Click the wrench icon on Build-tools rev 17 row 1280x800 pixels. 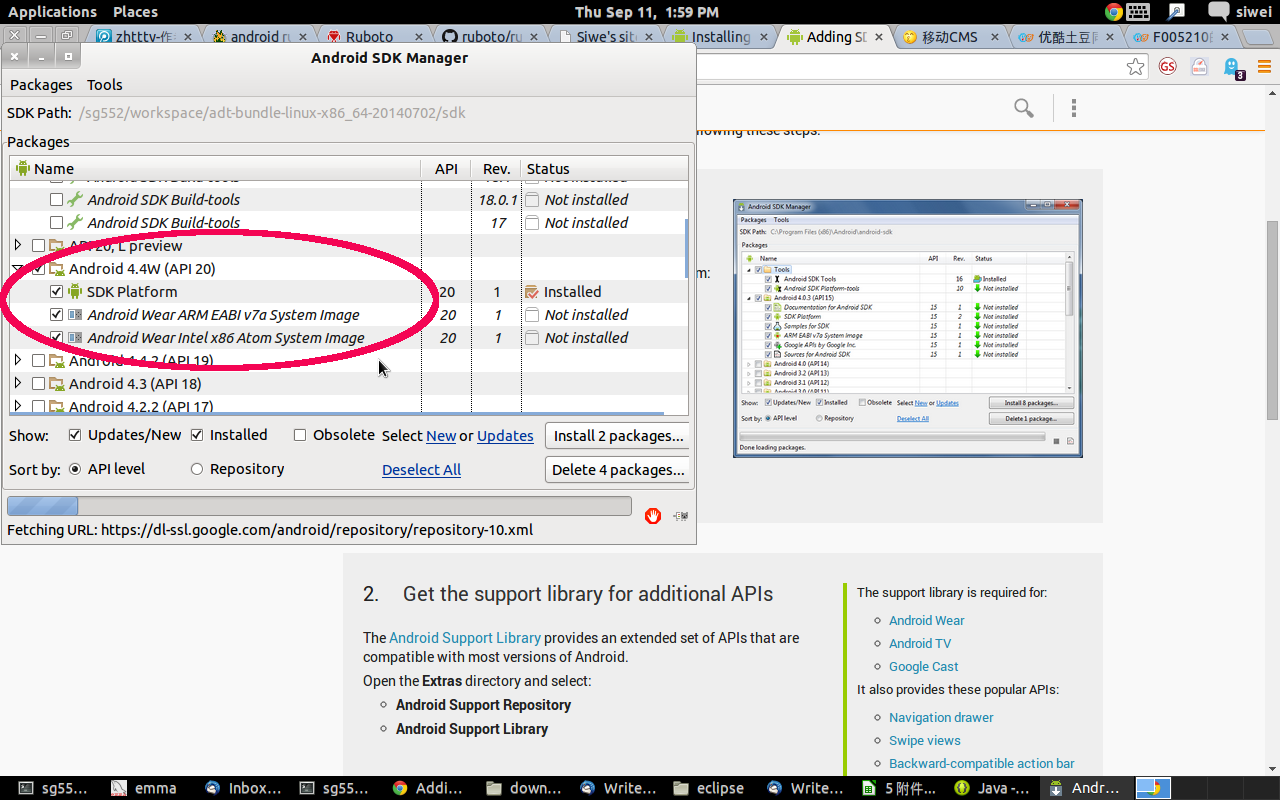coord(76,222)
